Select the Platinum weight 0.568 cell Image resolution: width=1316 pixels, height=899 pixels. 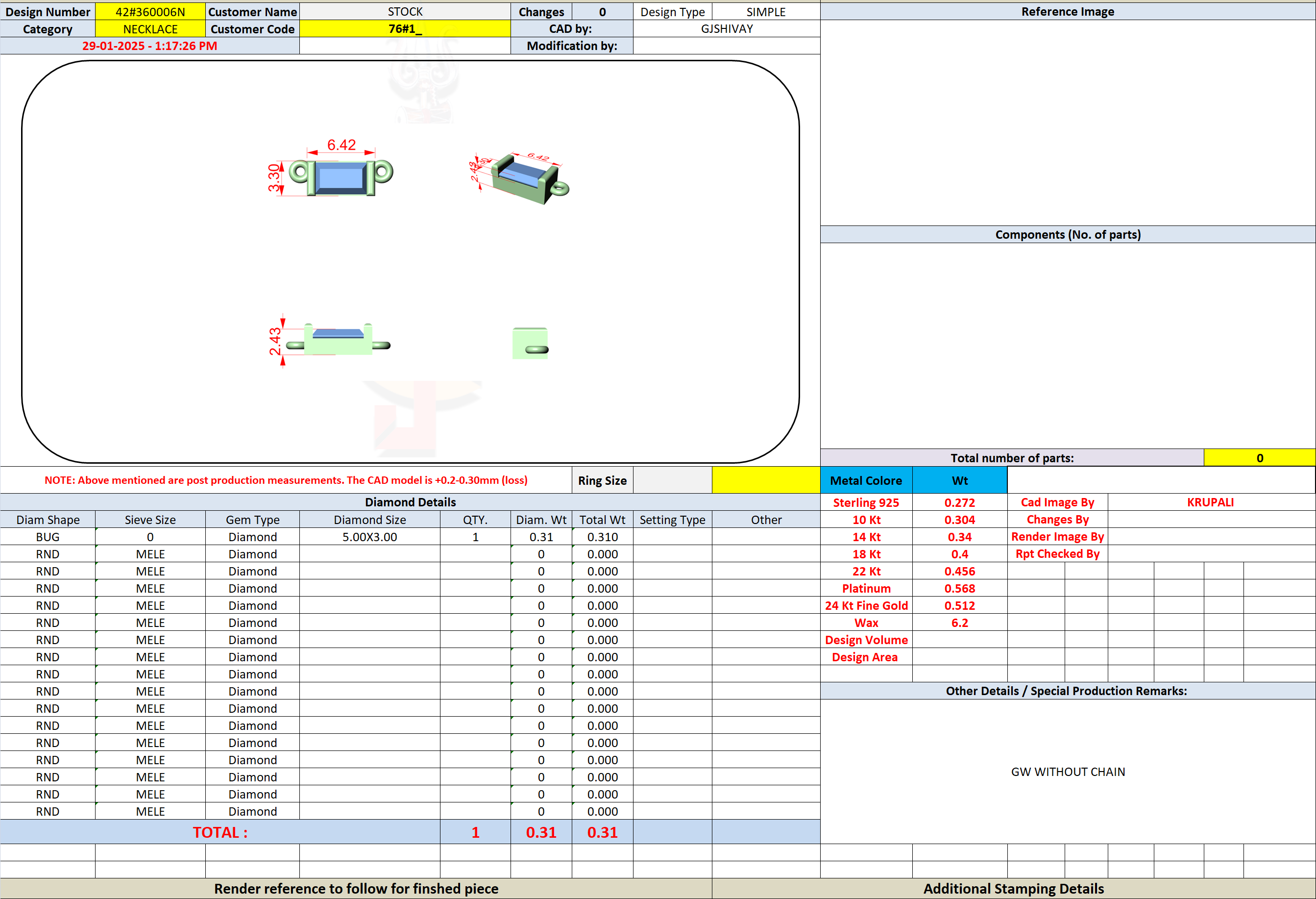(960, 588)
